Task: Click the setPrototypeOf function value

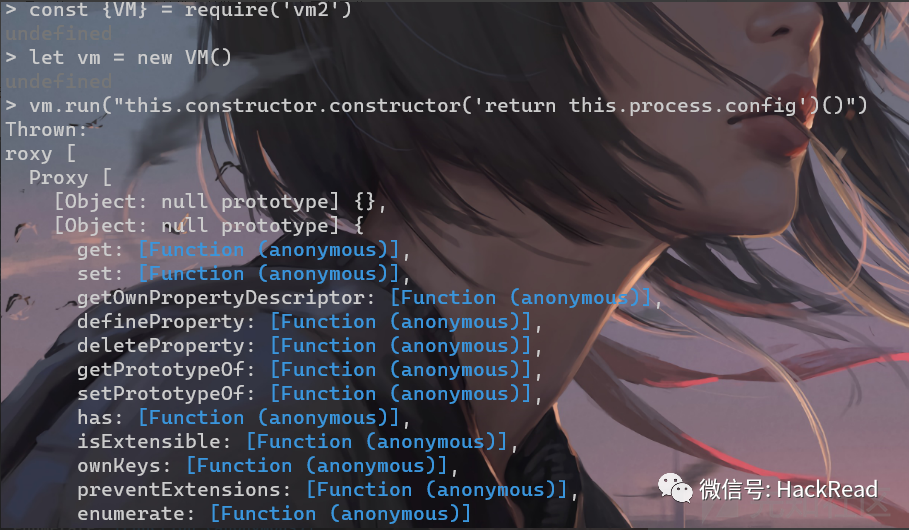Action: [x=401, y=394]
